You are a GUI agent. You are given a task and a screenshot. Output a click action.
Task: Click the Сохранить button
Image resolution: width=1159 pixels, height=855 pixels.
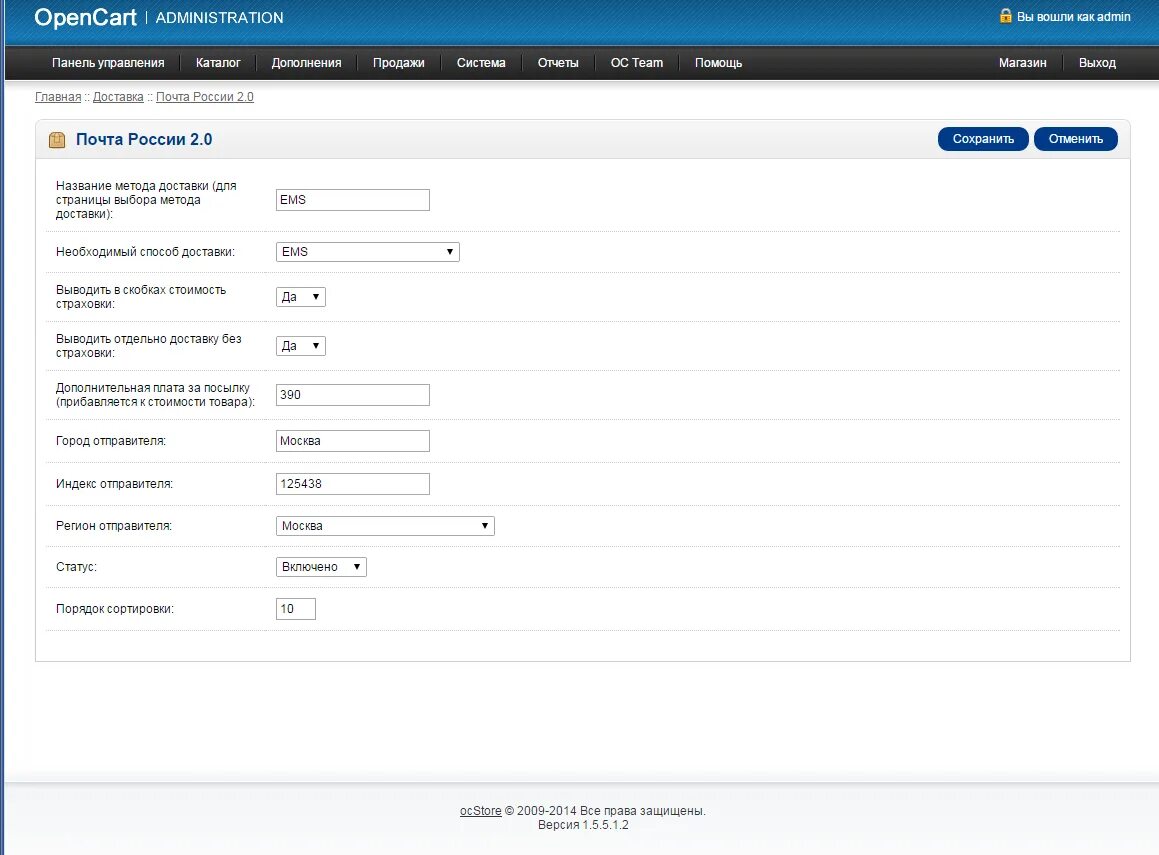(983, 139)
